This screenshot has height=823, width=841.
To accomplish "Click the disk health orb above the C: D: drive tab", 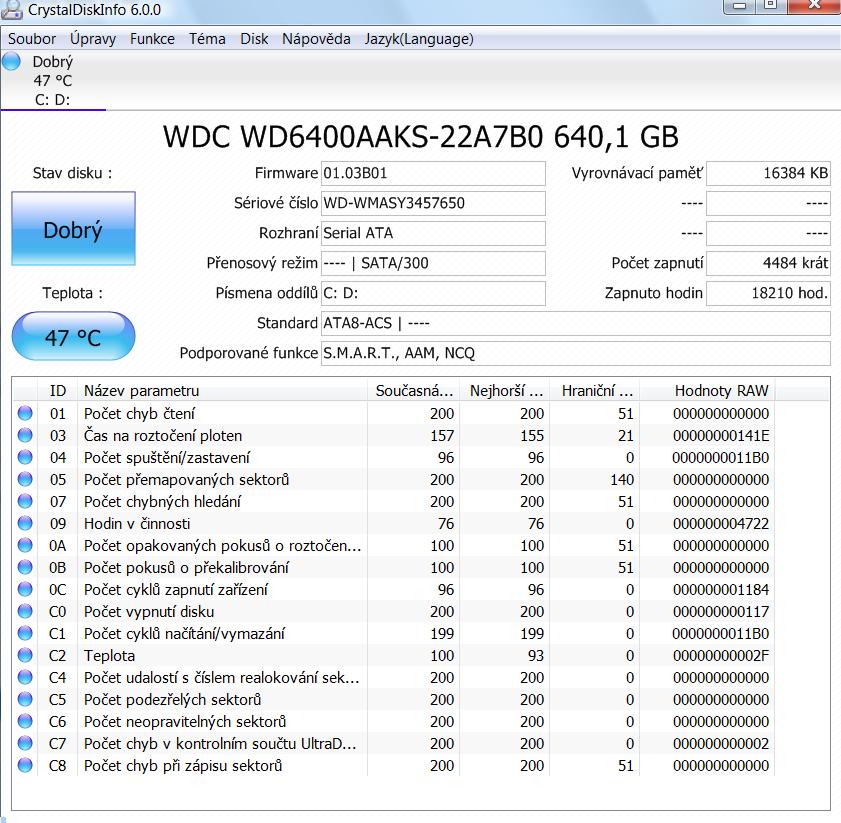I will (x=12, y=62).
